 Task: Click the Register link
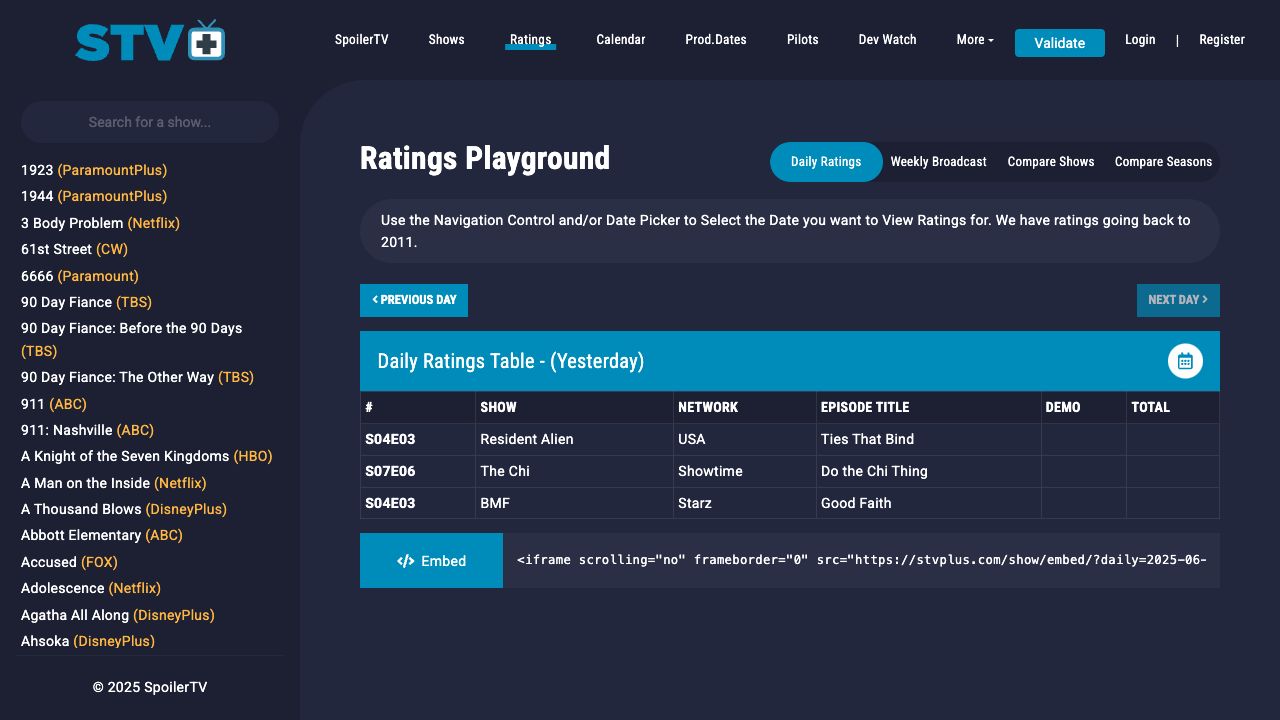point(1221,40)
